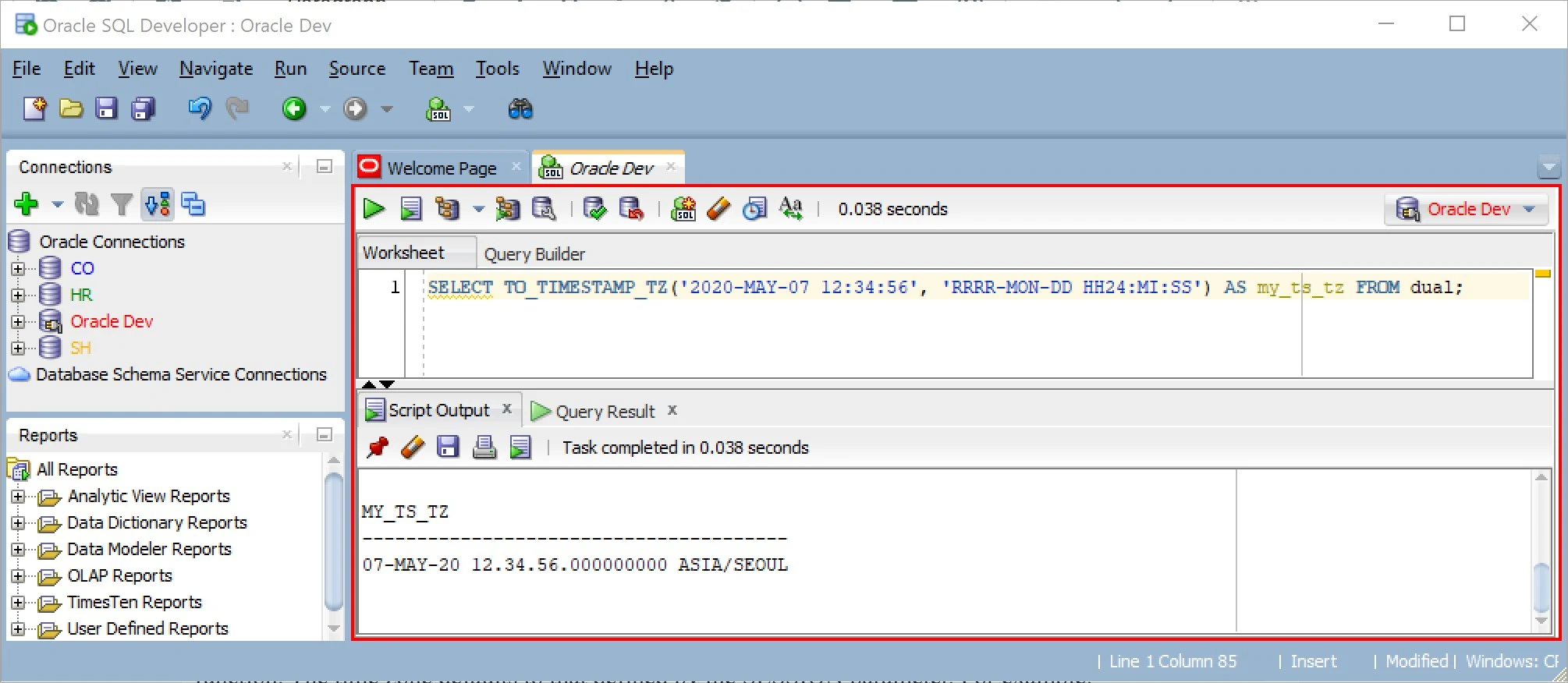Click the Unshared SQL Worksheet icon
This screenshot has width=1568, height=683.
tap(683, 209)
